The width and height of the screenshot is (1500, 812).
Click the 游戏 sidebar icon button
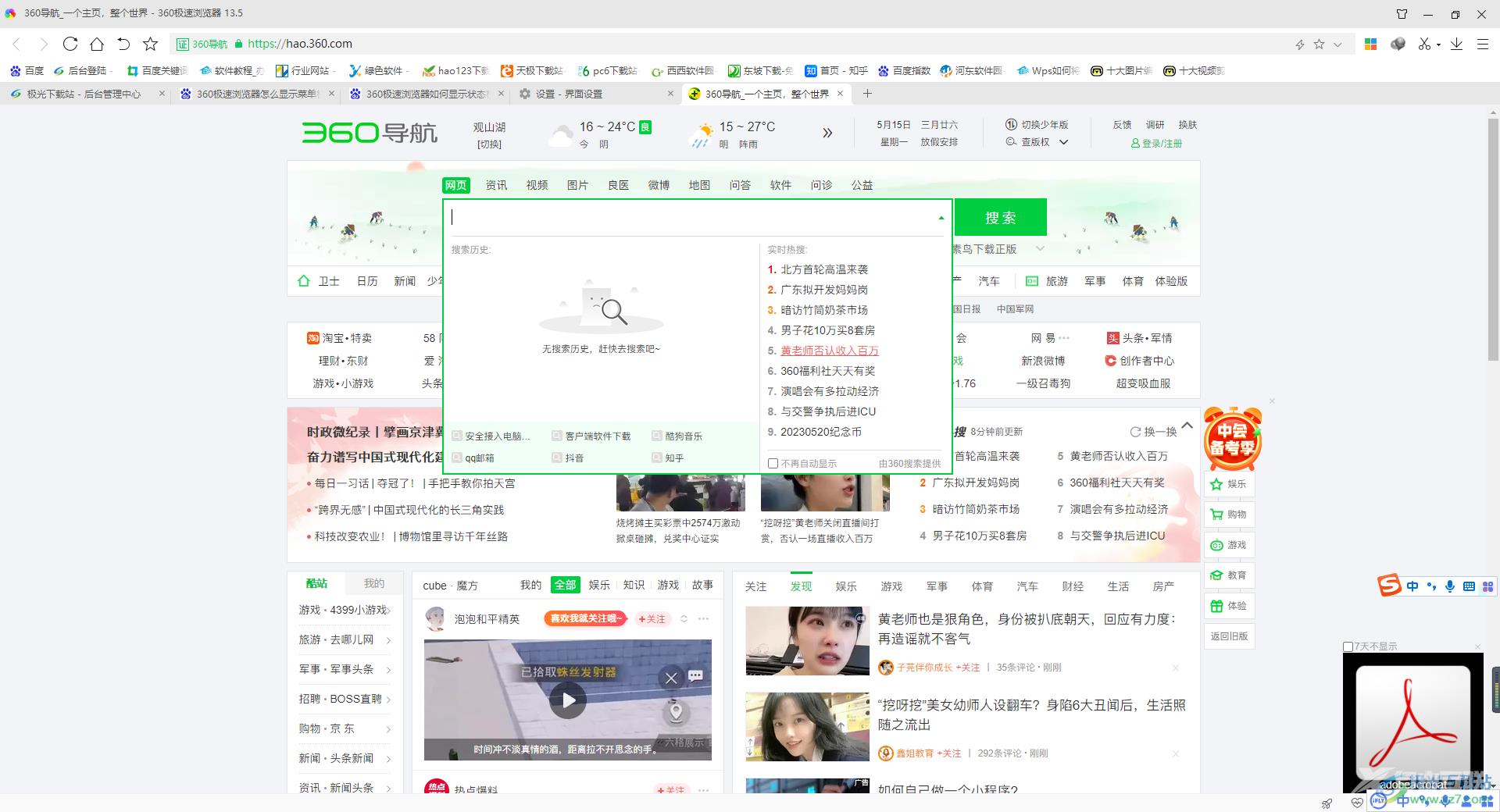pos(1229,545)
